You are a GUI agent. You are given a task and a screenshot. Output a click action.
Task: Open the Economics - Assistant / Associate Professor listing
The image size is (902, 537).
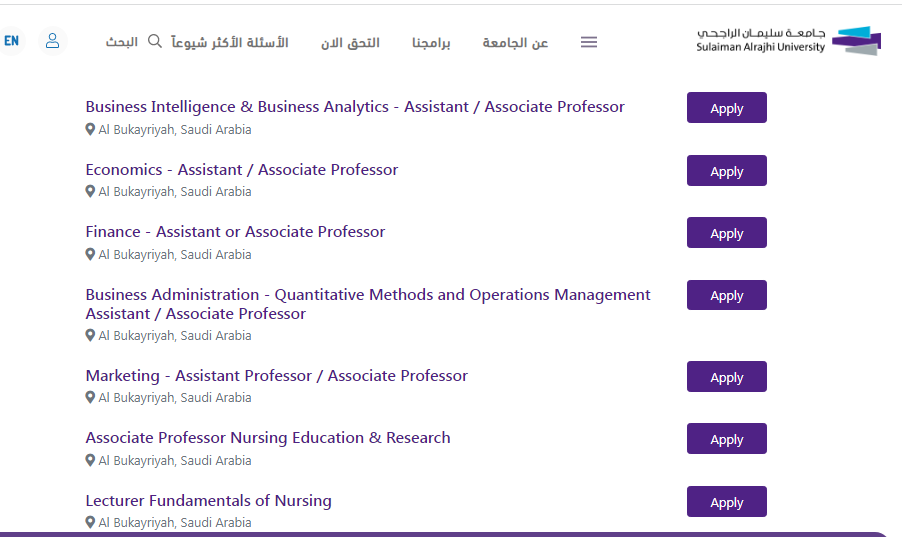pos(241,170)
